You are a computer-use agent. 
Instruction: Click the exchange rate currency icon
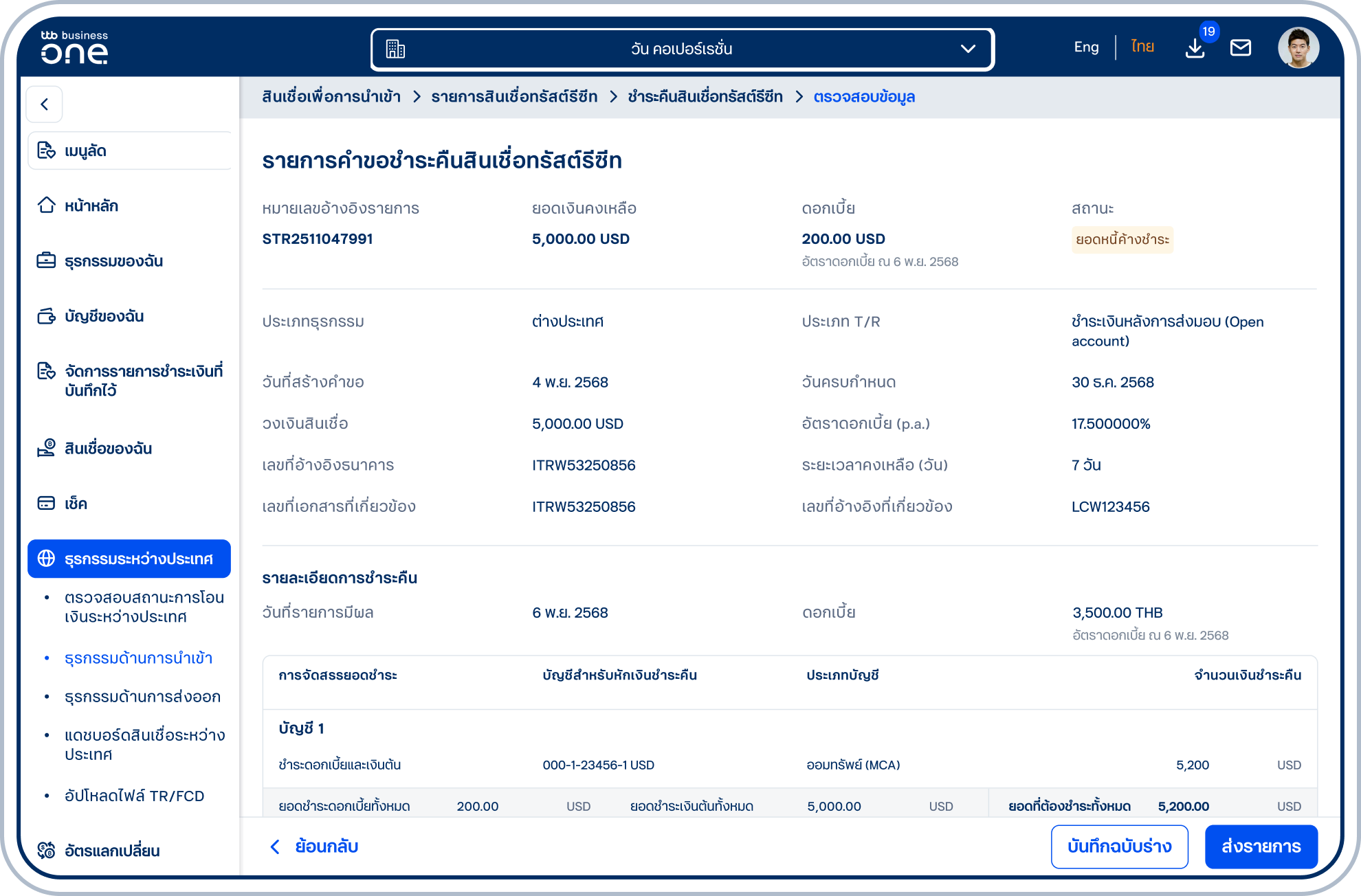coord(46,851)
